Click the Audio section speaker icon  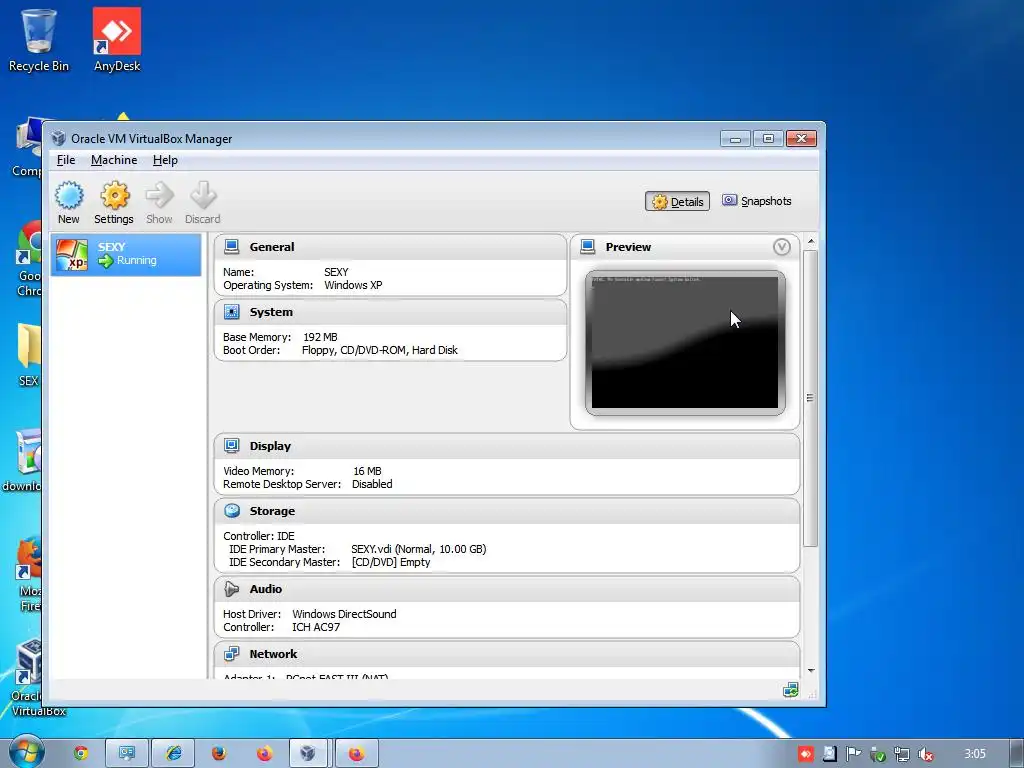[x=232, y=588]
